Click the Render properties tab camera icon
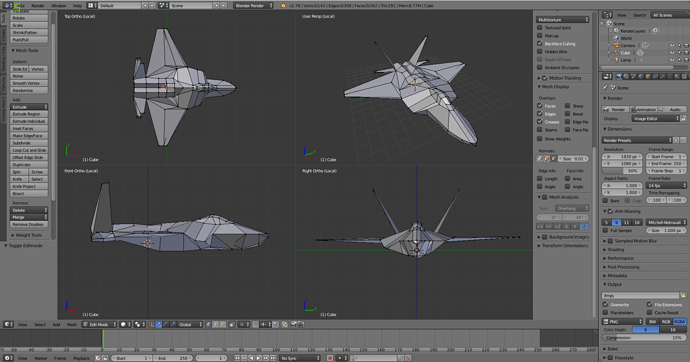This screenshot has height=362, width=690. click(x=619, y=77)
